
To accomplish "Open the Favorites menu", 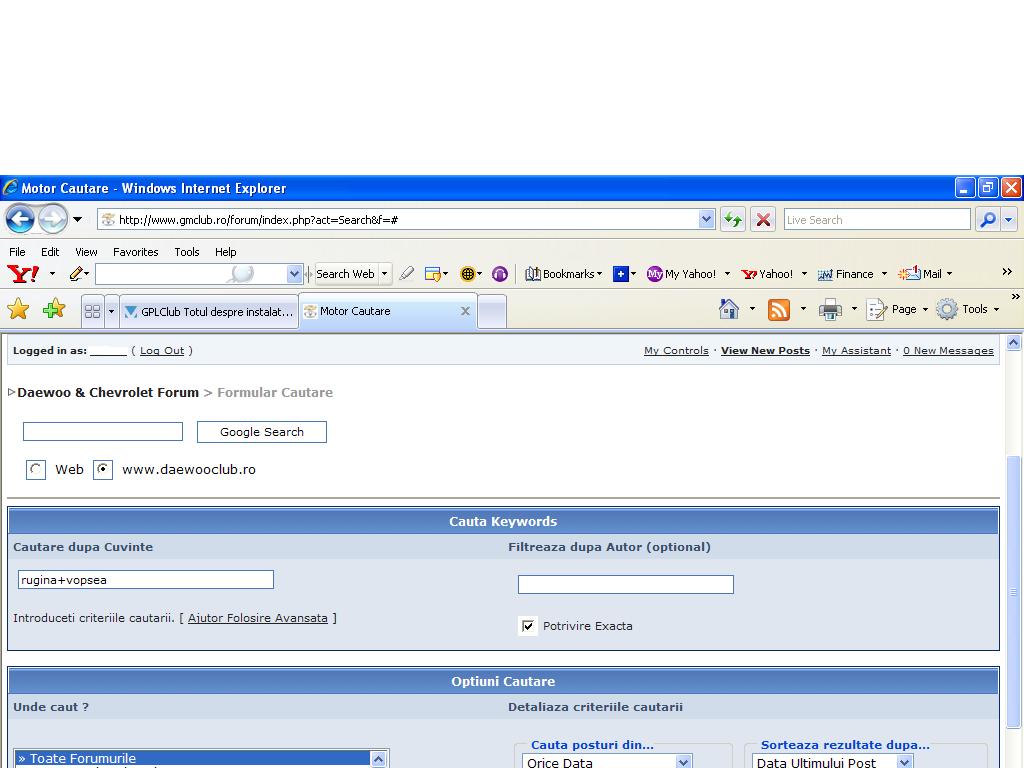I will coord(135,252).
